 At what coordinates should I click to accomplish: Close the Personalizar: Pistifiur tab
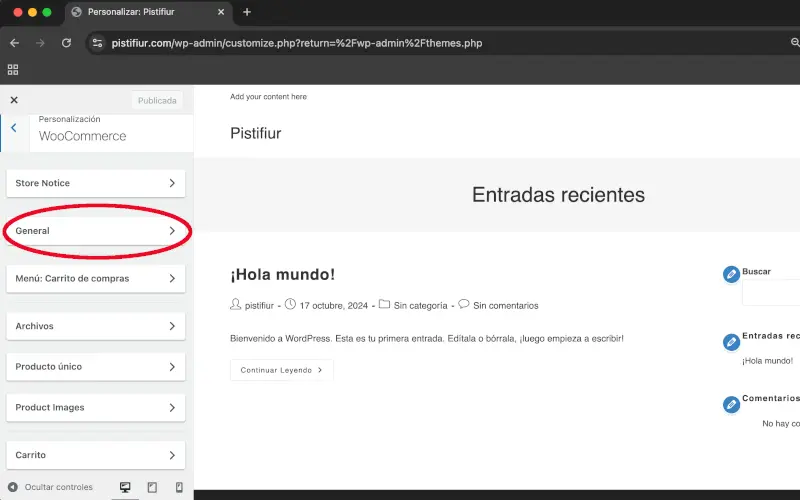tap(221, 12)
